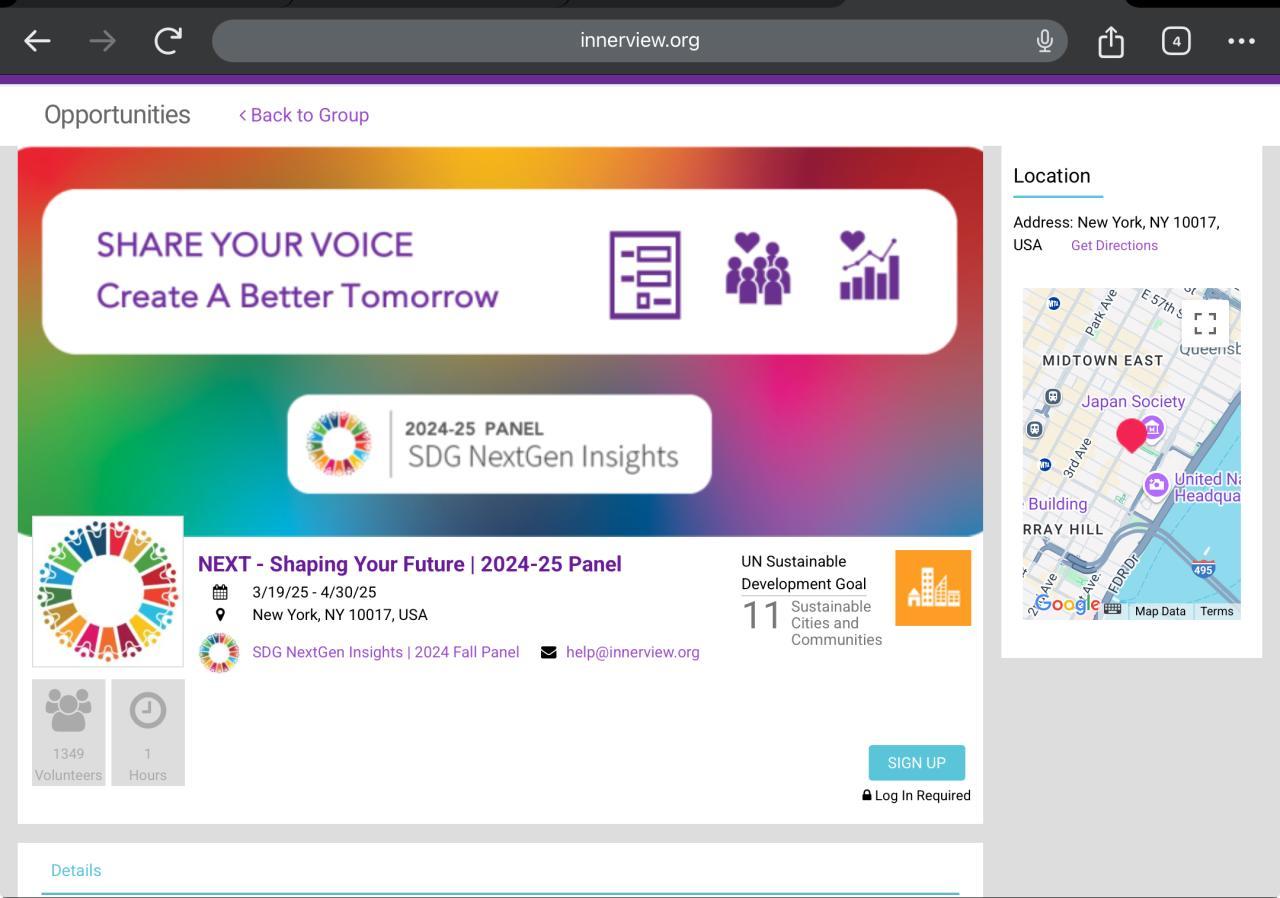Switch to the Details tab
The image size is (1280, 898).
pos(76,870)
